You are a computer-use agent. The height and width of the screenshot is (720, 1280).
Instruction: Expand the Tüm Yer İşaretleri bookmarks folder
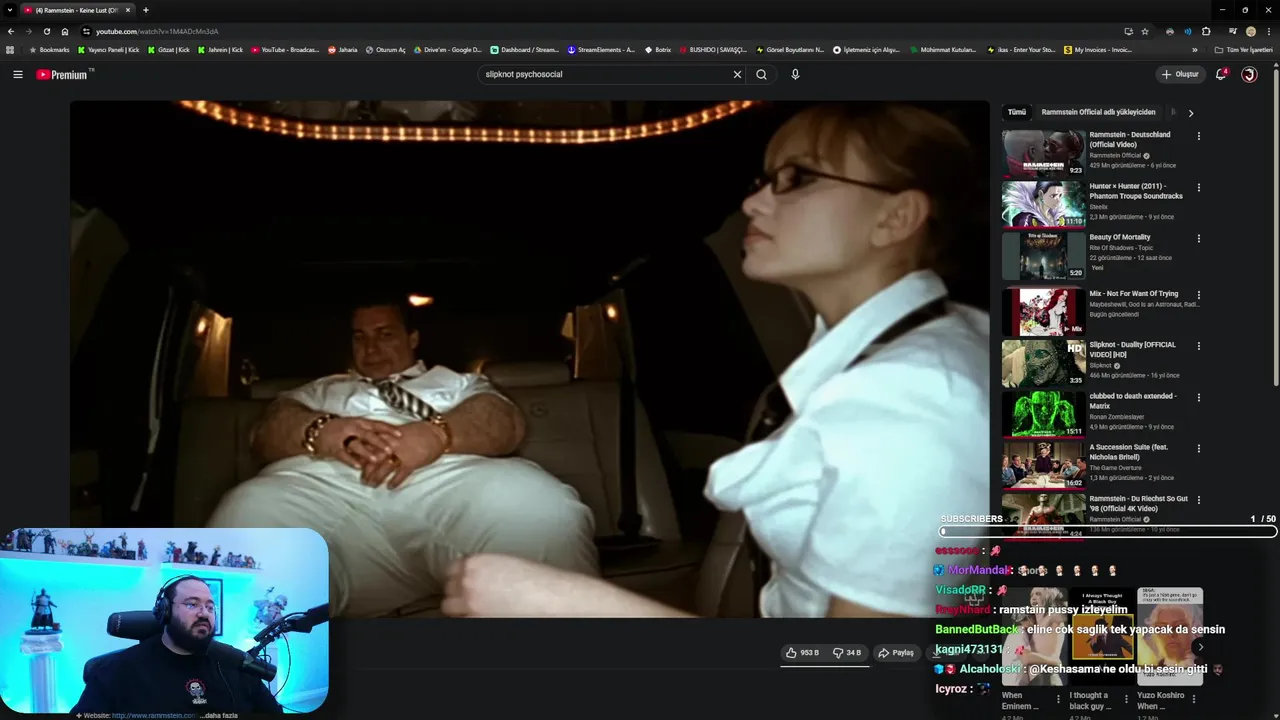[1244, 49]
